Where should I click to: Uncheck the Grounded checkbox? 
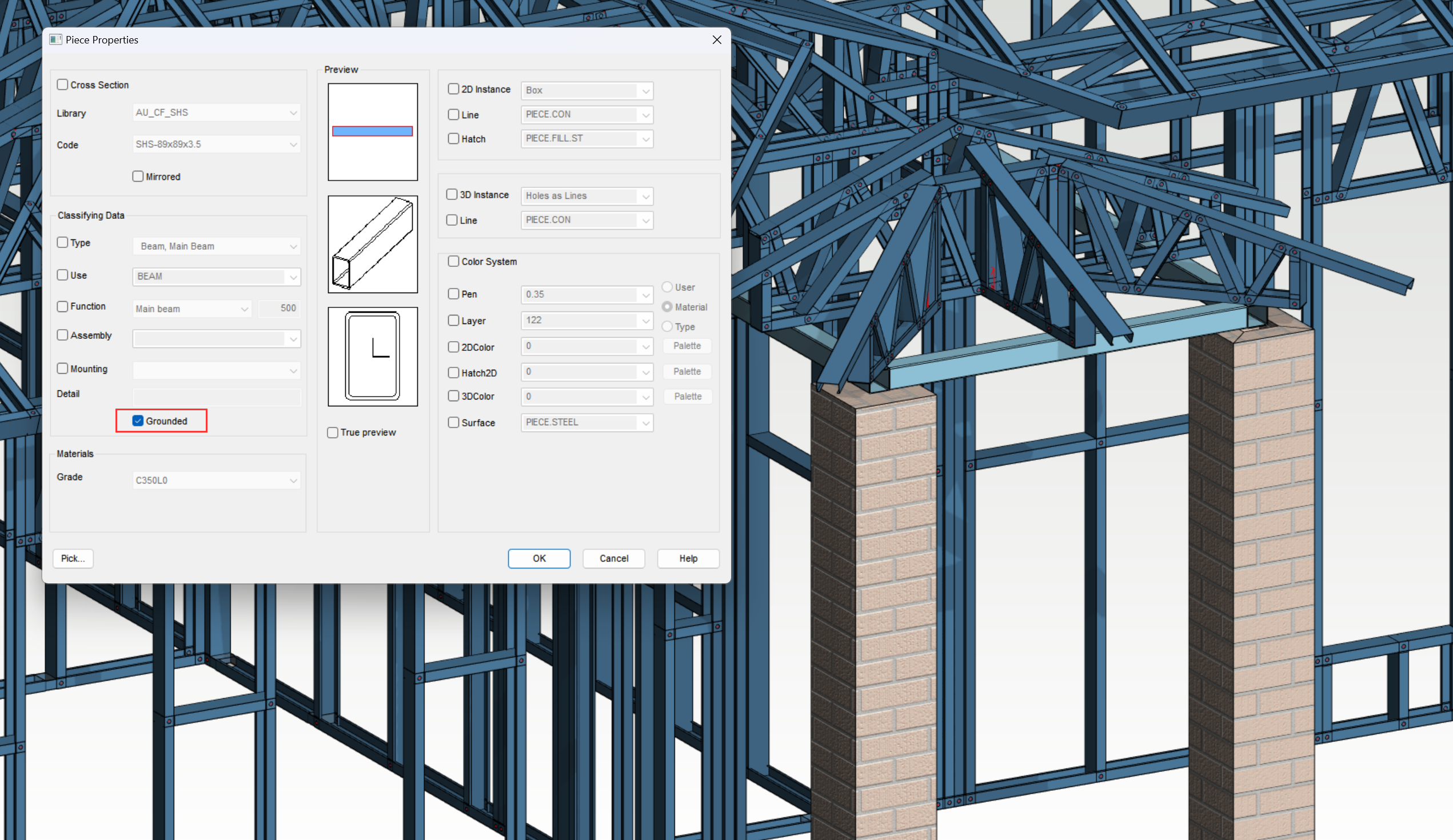coord(138,421)
